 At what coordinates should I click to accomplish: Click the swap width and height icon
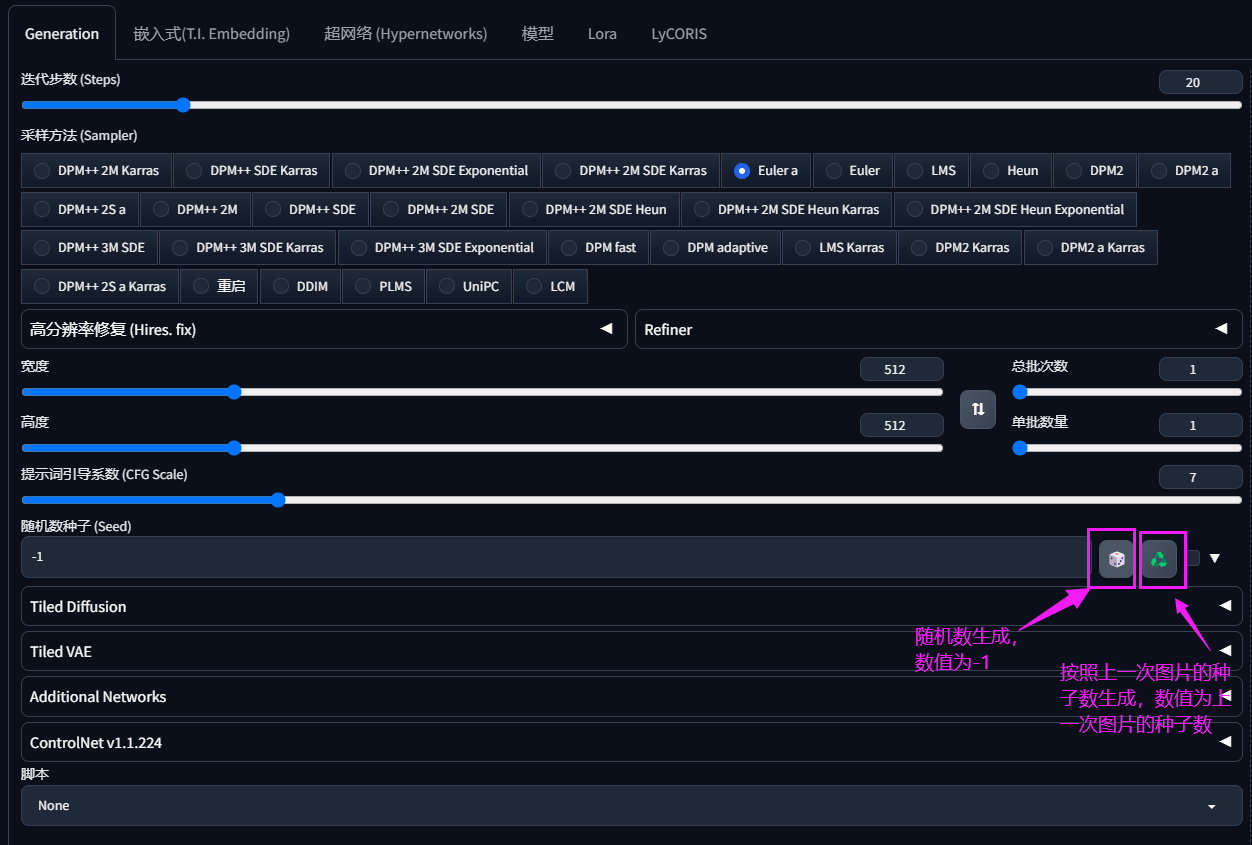(x=978, y=409)
